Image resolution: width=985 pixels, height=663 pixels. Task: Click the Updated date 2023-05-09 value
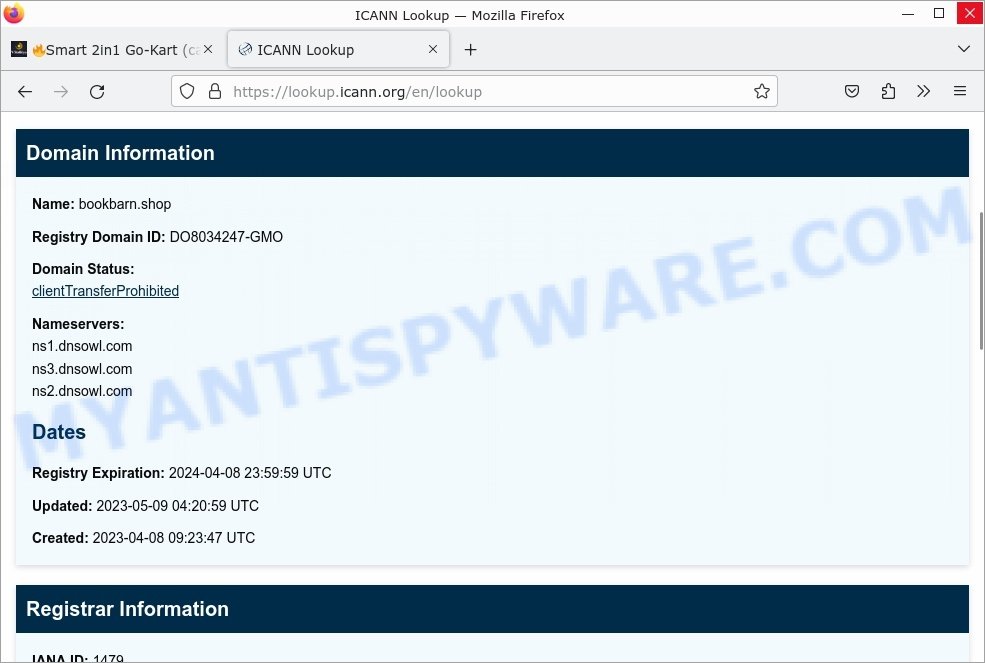pos(177,506)
